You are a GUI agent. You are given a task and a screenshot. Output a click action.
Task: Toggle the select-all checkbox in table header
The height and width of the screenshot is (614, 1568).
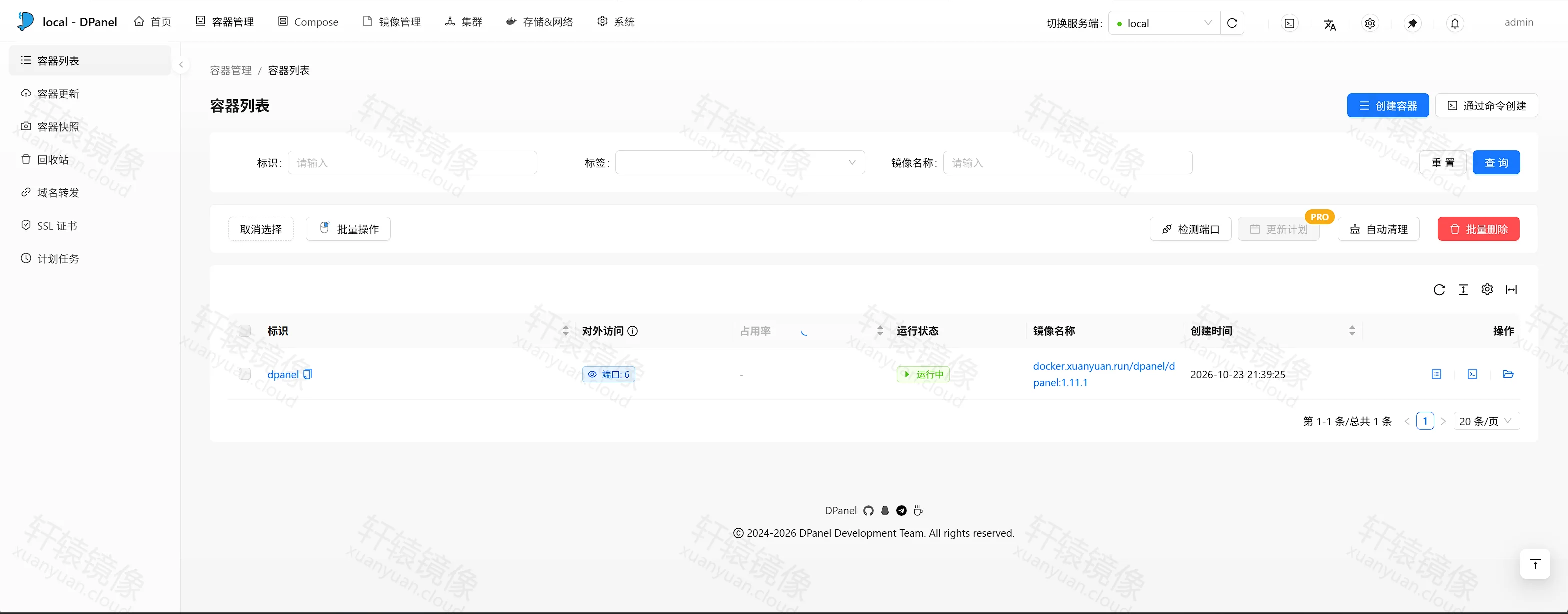point(245,331)
